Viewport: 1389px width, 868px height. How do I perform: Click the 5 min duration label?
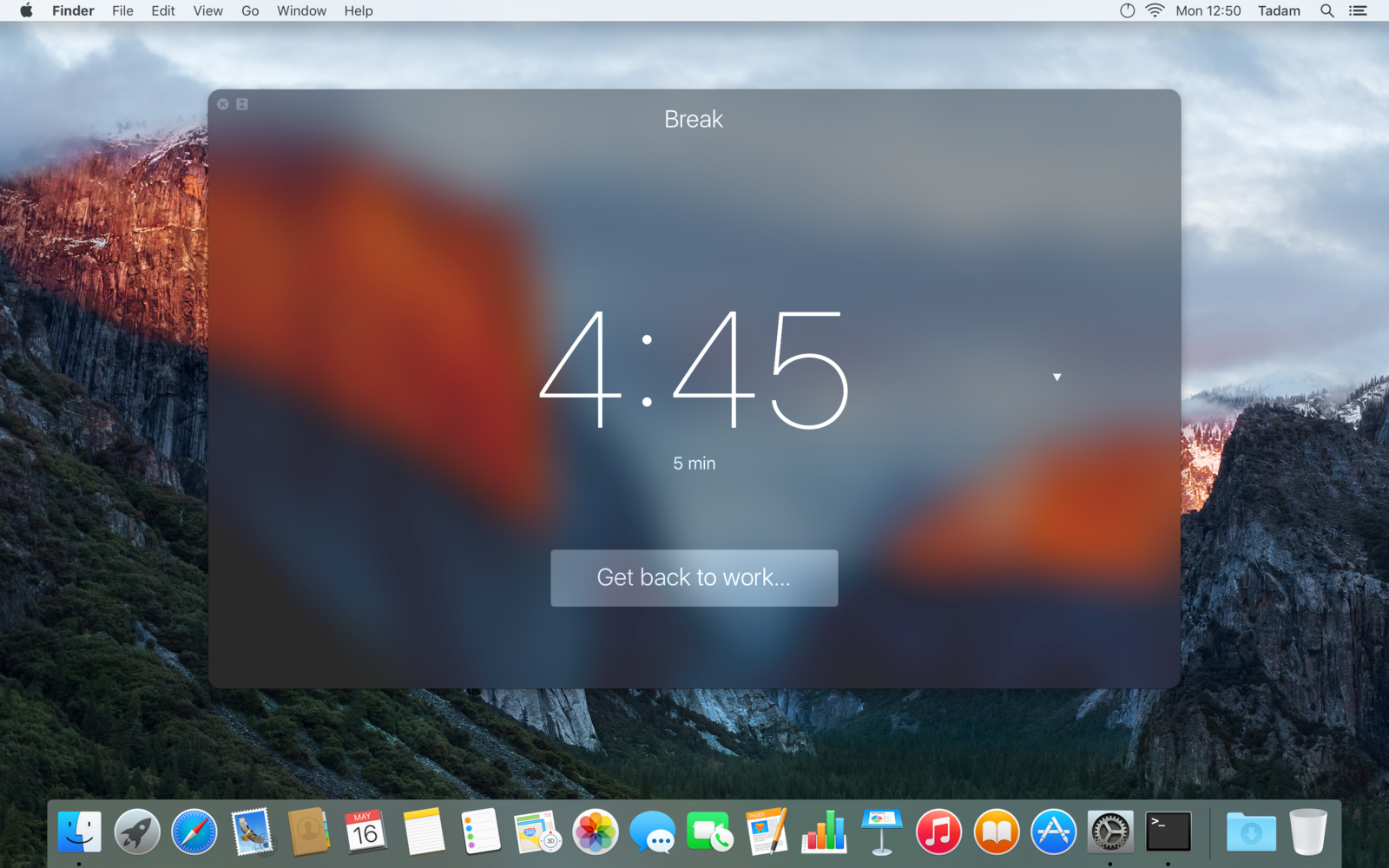tap(694, 464)
